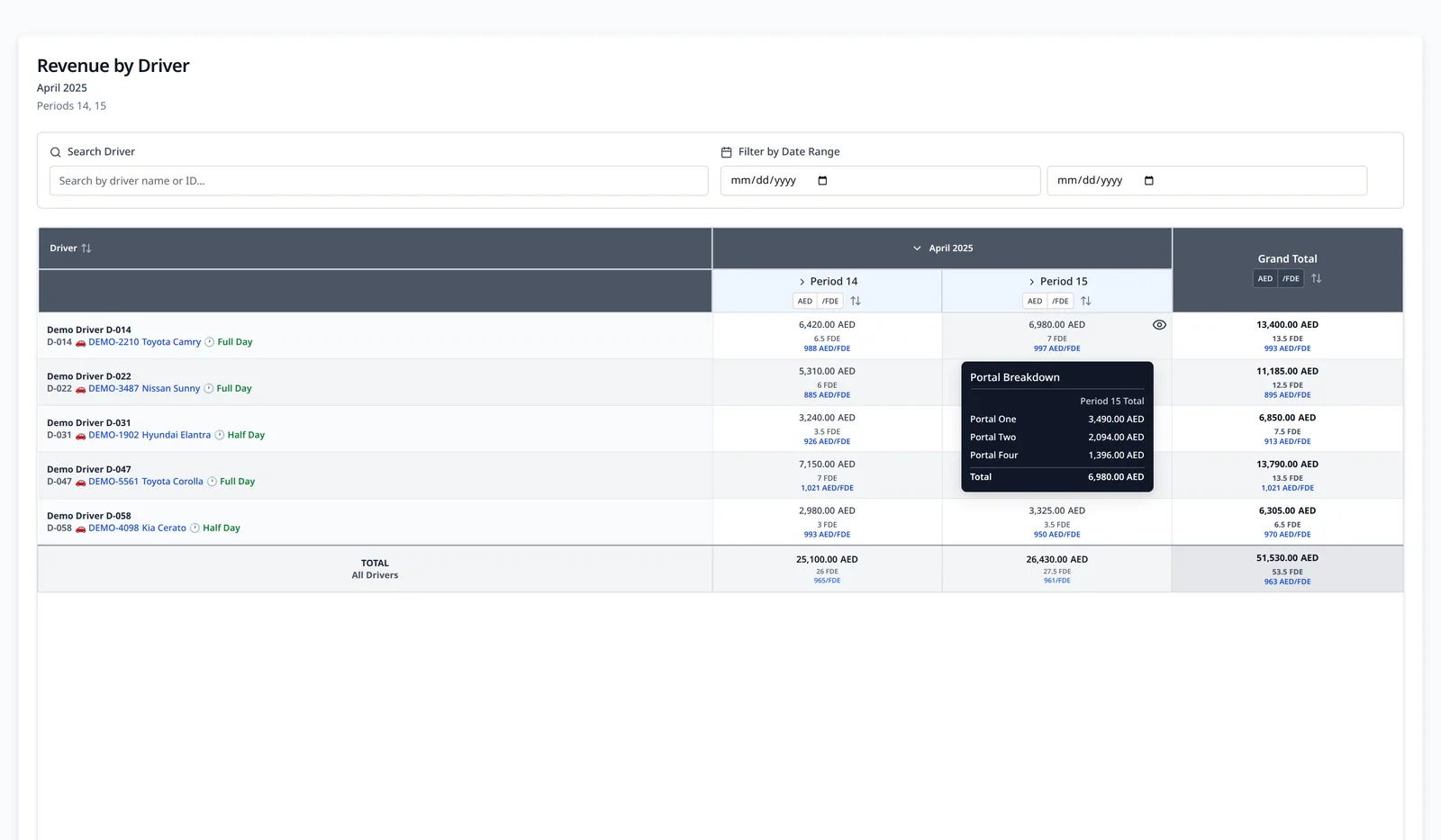Click the 988 AED/FDE rate for D-014

pyautogui.click(x=827, y=349)
